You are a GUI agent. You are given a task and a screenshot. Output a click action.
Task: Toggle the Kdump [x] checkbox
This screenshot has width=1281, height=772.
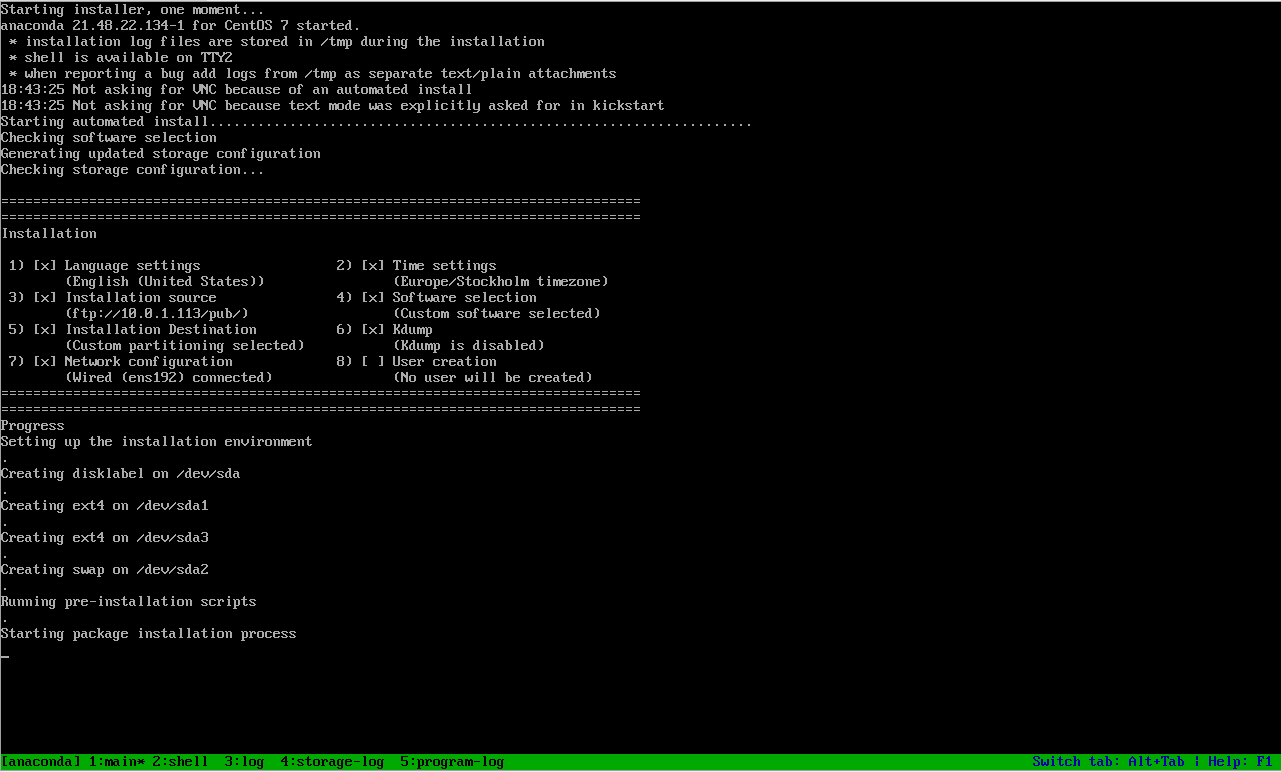(x=372, y=330)
